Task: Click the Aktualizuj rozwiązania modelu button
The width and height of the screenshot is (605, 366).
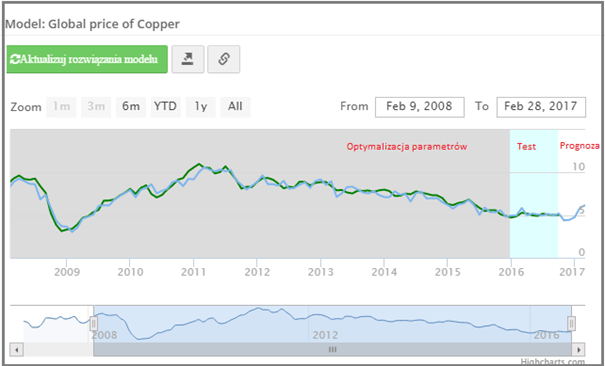Action: point(87,59)
